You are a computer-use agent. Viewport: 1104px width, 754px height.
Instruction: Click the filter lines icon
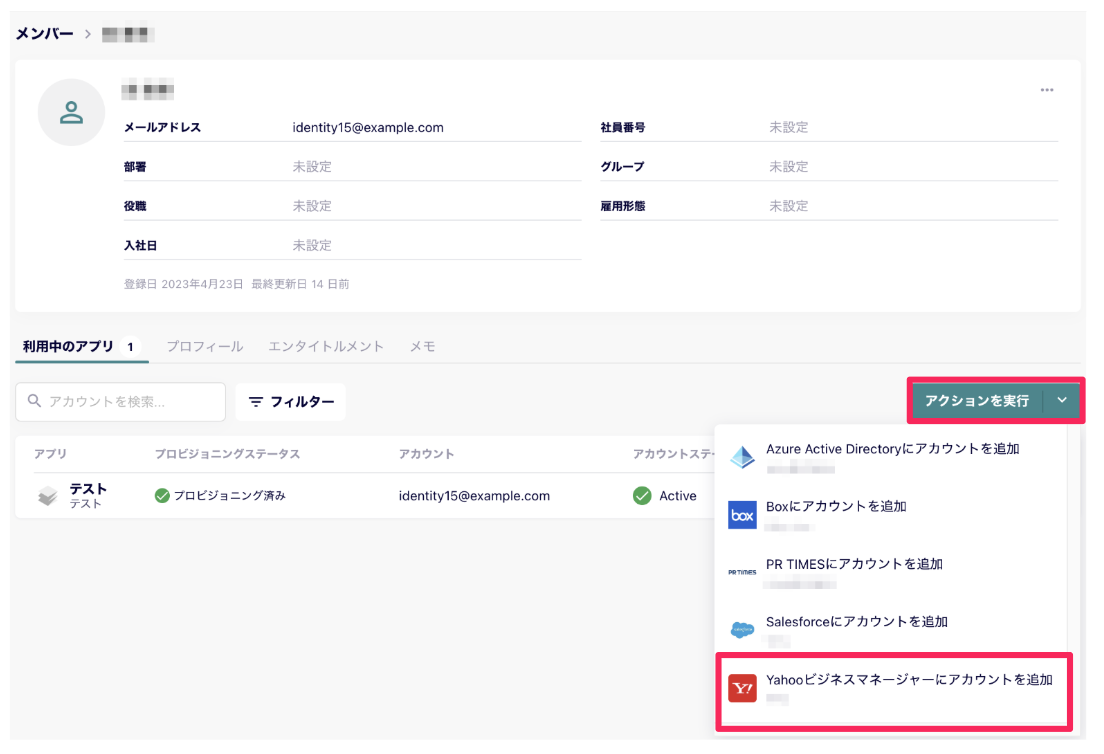pyautogui.click(x=256, y=401)
